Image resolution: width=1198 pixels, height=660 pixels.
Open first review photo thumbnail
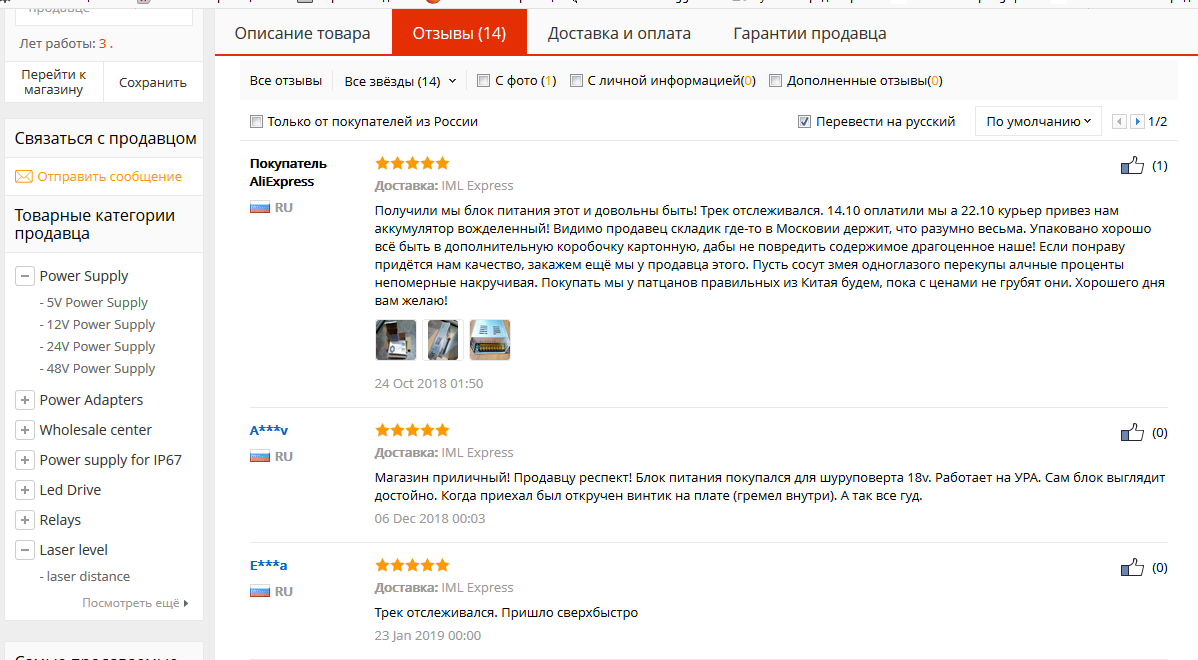(x=396, y=340)
